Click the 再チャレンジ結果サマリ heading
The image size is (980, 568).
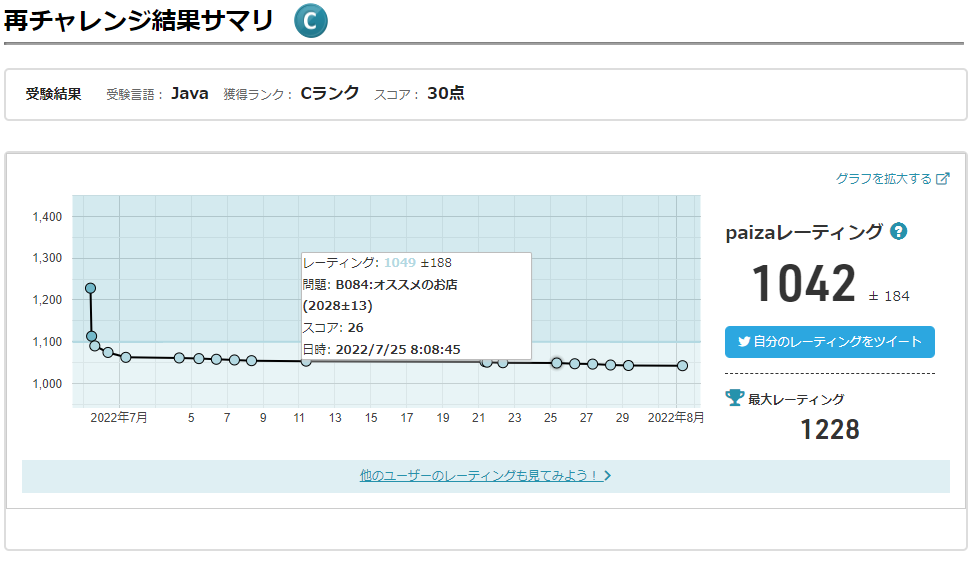coord(139,21)
